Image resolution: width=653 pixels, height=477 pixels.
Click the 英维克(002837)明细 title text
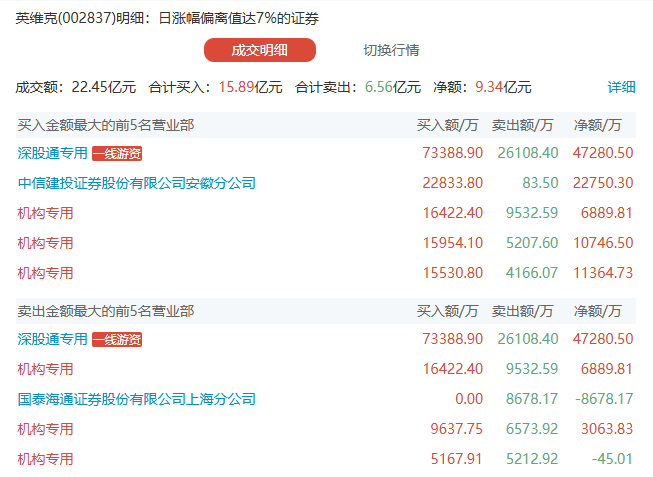[x=78, y=19]
